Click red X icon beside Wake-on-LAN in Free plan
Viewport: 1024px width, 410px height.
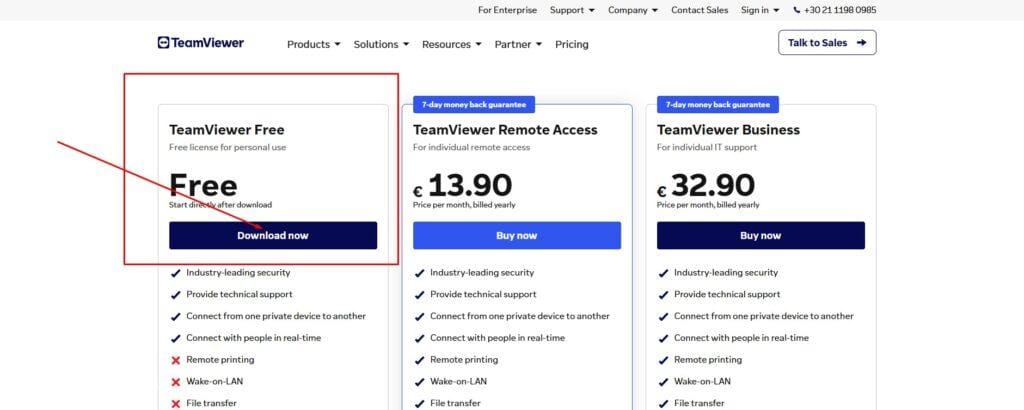click(176, 381)
